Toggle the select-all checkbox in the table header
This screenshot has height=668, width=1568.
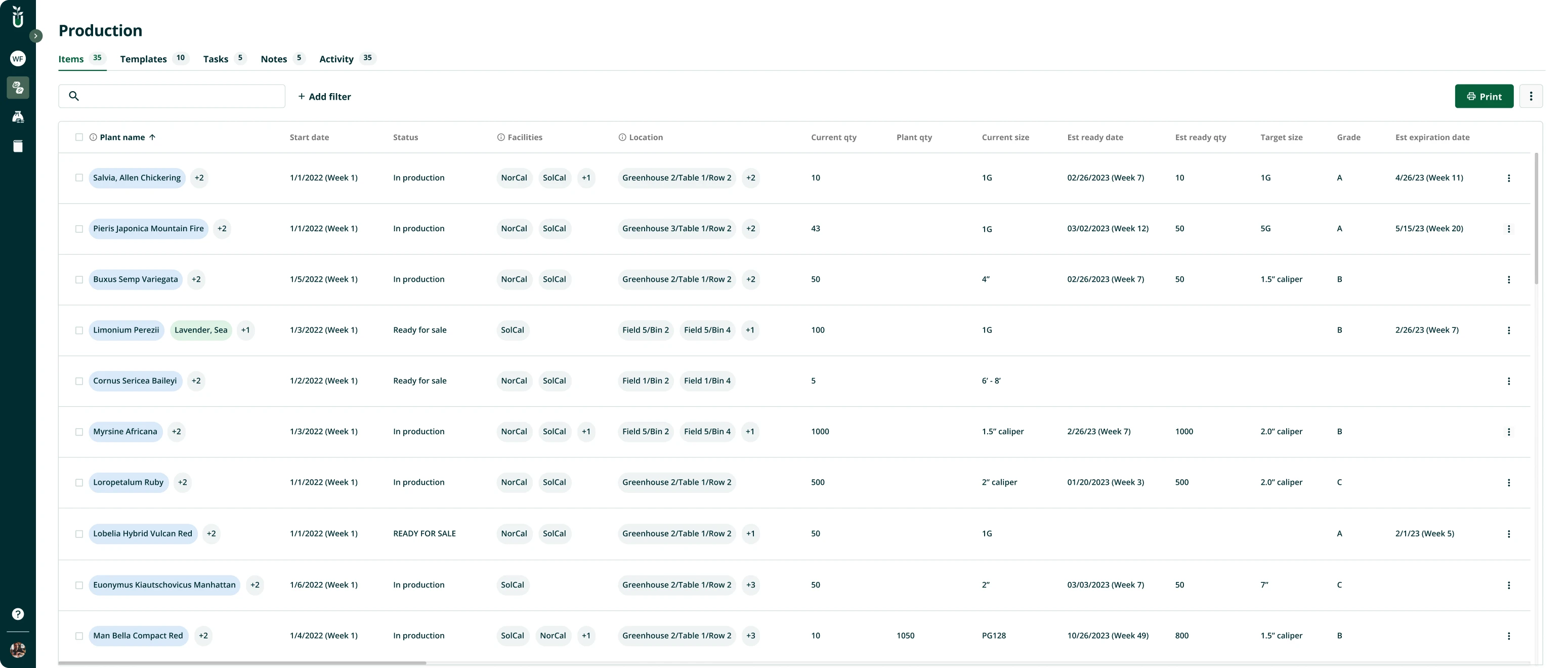pos(78,137)
